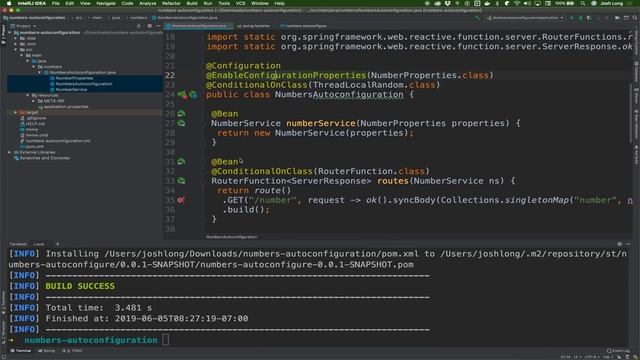640x360 pixels.
Task: Select the Local terminal tab
Action: (39, 244)
